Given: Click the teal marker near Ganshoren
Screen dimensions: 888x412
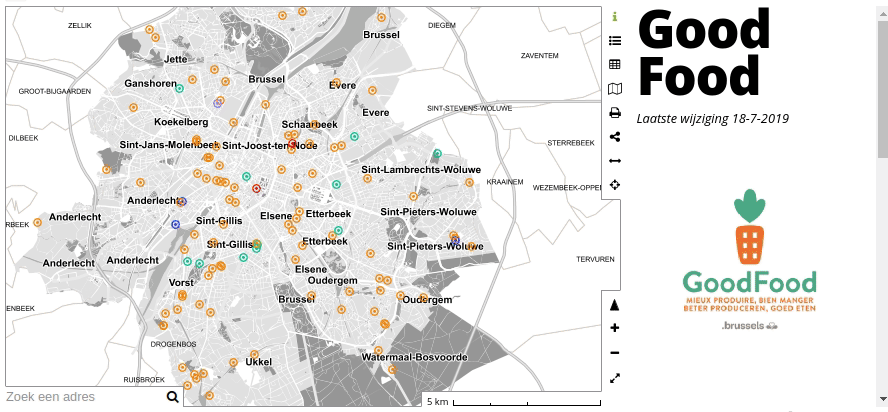Looking at the screenshot, I should click(180, 88).
